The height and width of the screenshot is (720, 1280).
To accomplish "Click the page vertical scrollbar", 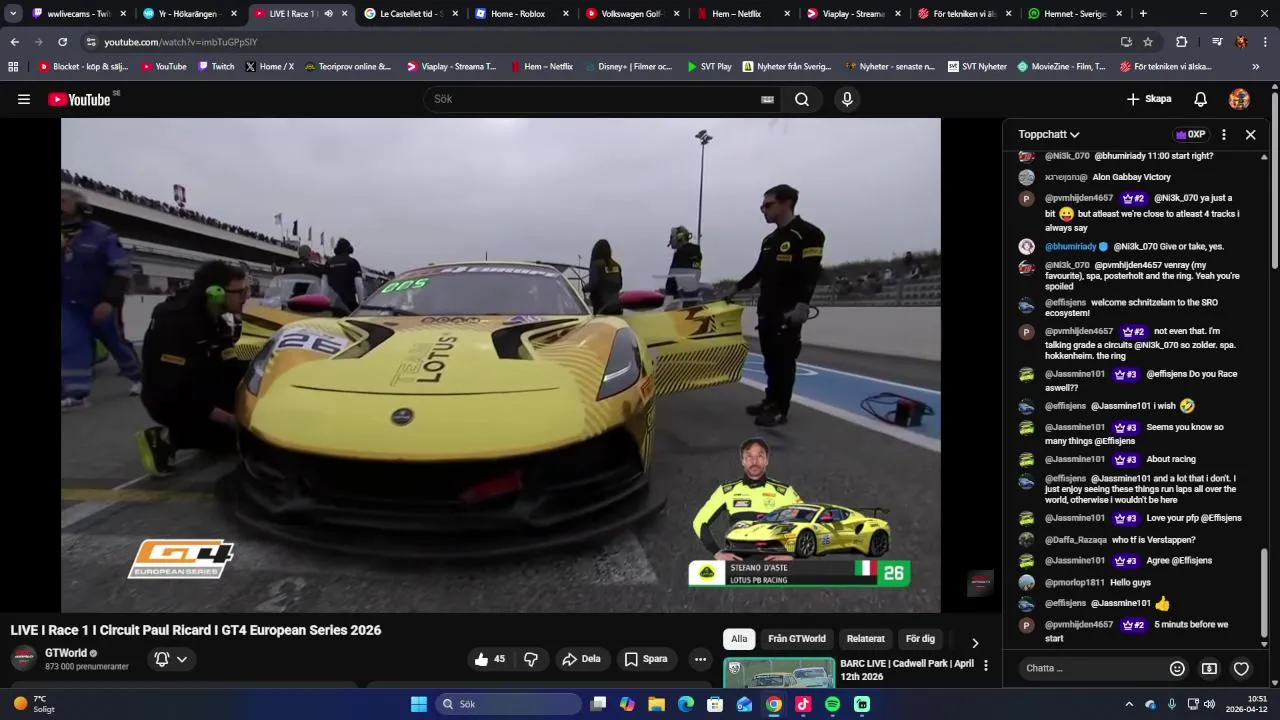I will (x=1275, y=180).
